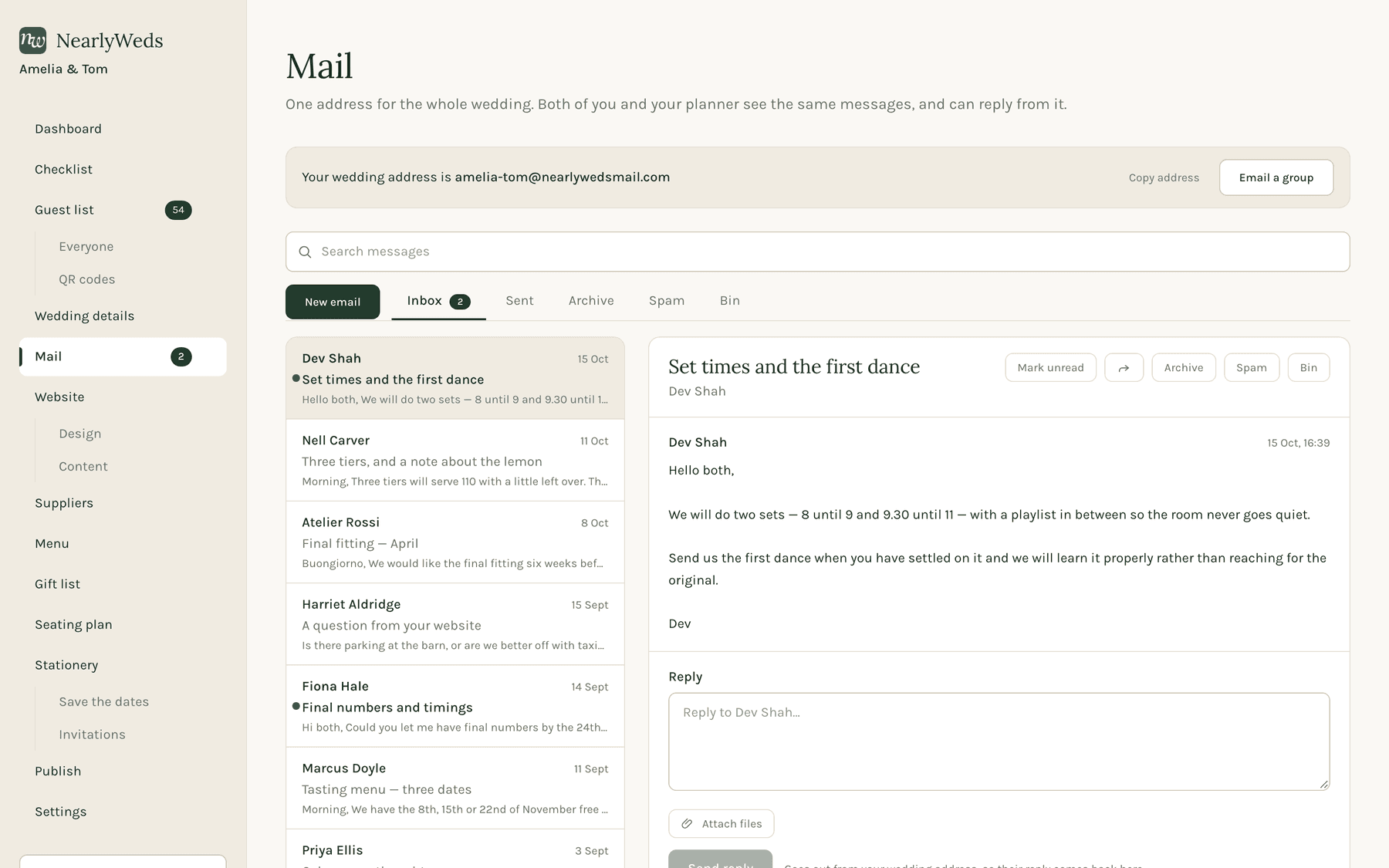The width and height of the screenshot is (1389, 868).
Task: Open Atelier Rossi's Final fitting message
Action: [455, 542]
